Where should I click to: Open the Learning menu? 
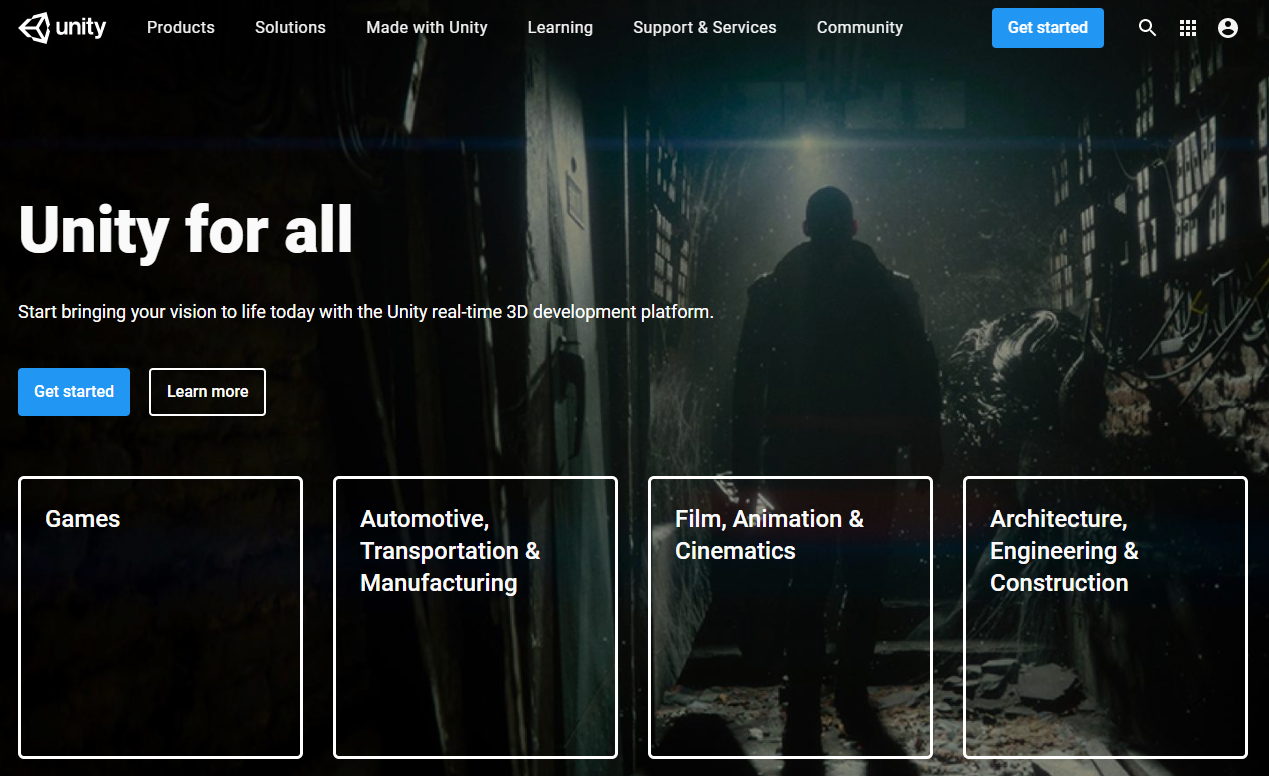point(560,28)
